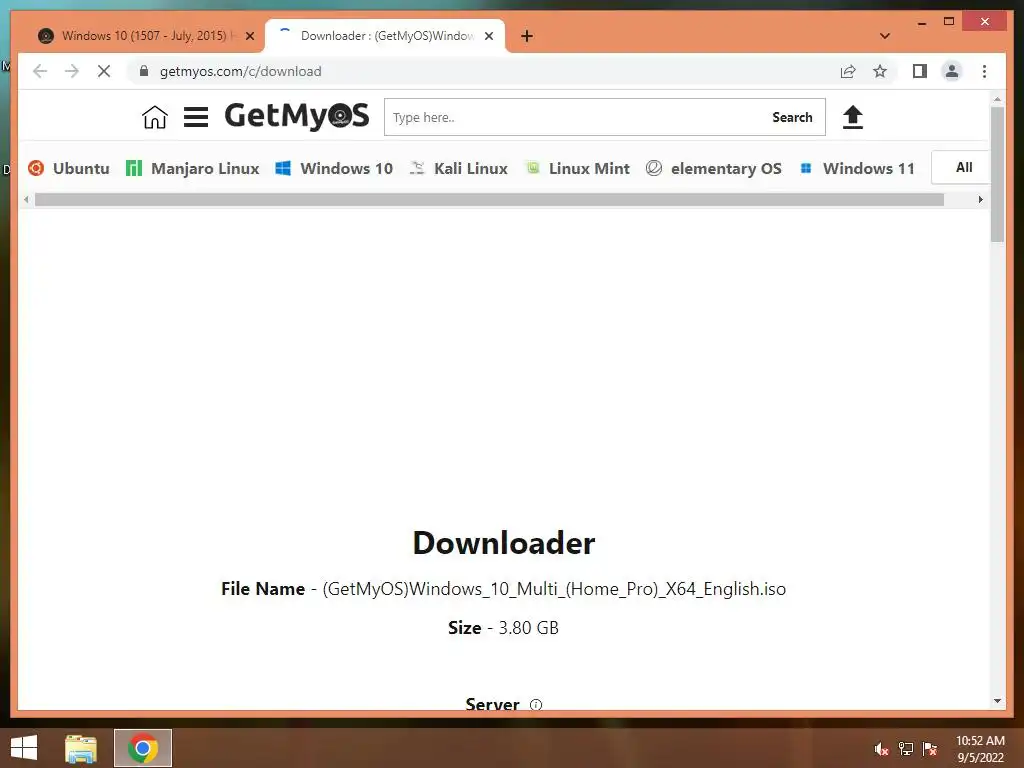Click the address bar URL
The width and height of the screenshot is (1024, 768).
click(x=240, y=71)
